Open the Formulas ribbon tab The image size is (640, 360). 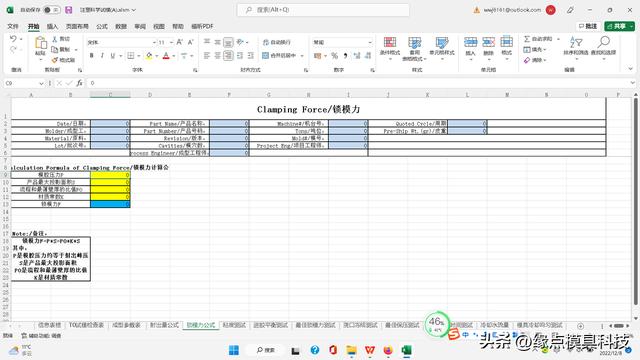point(102,26)
